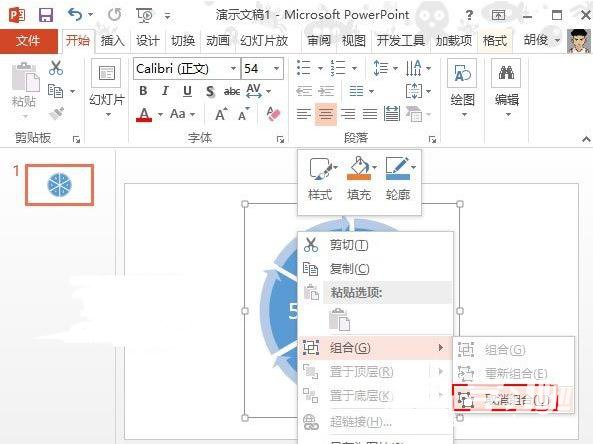Open the font color dropdown arrow
This screenshot has width=593, height=444.
point(160,114)
